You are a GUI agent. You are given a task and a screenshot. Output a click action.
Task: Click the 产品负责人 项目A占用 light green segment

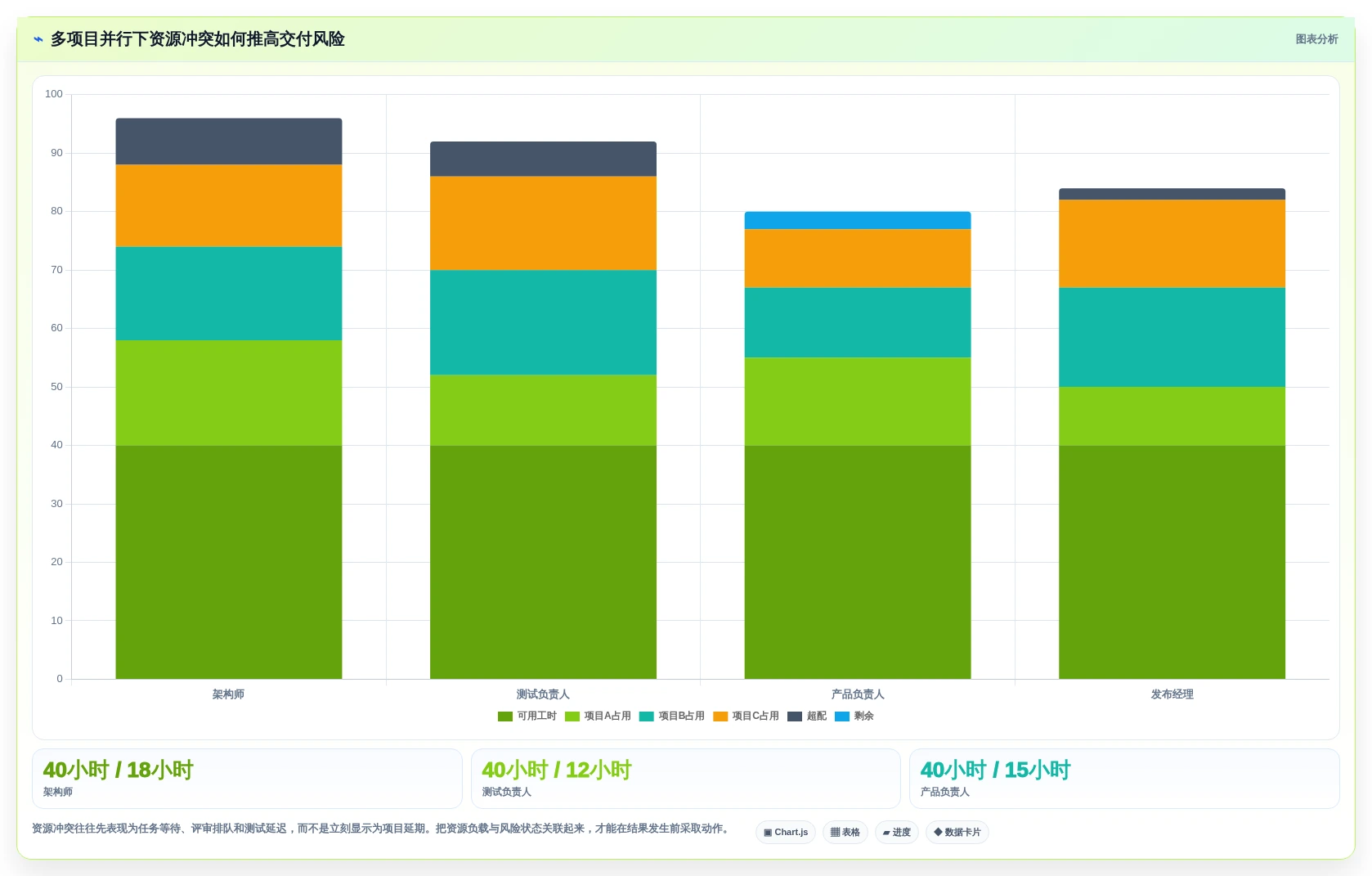point(858,402)
